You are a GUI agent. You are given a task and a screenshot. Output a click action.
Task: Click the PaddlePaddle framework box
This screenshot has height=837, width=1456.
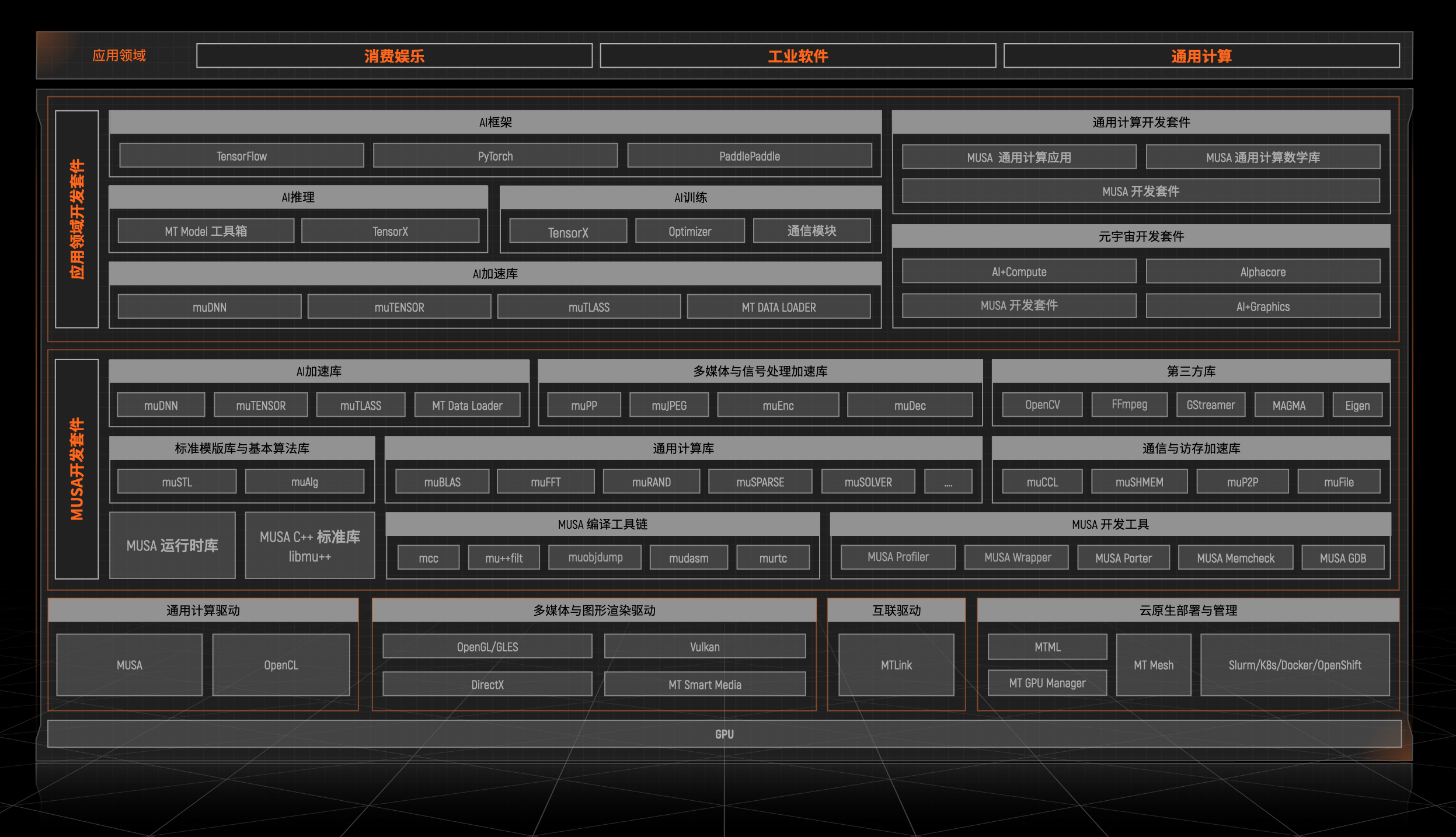click(x=749, y=156)
